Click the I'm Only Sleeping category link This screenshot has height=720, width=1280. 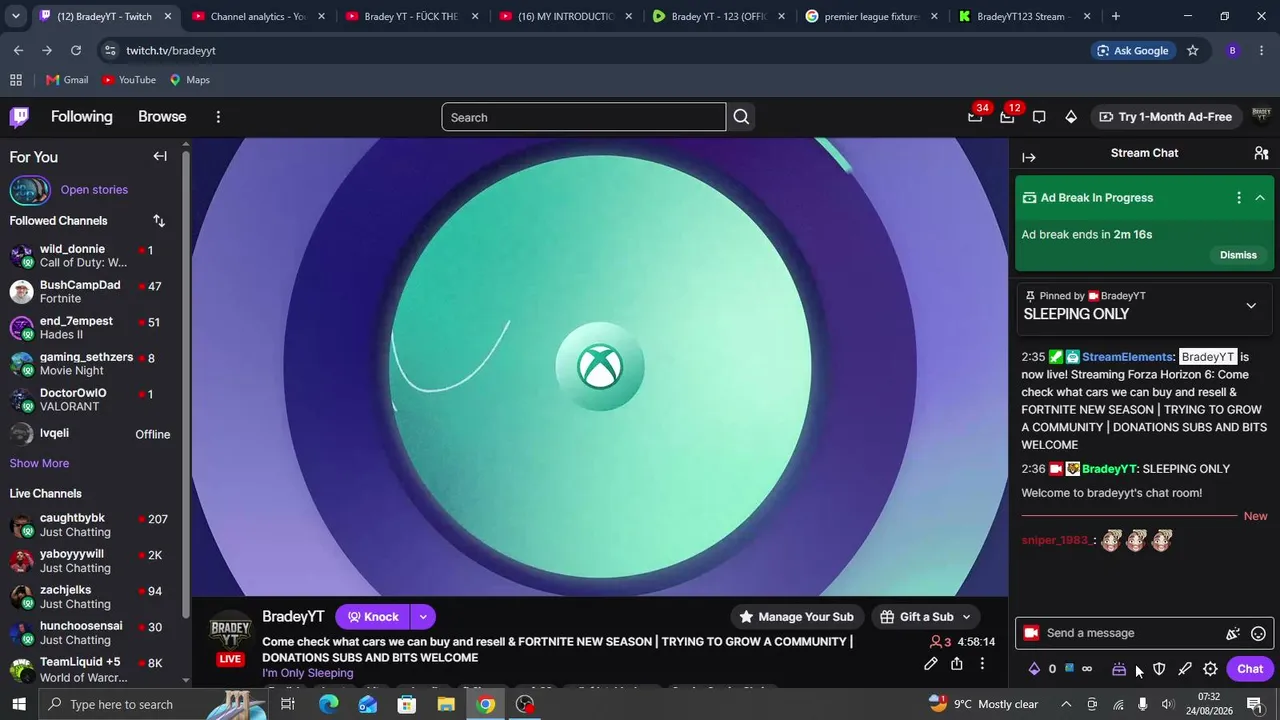pyautogui.click(x=308, y=673)
